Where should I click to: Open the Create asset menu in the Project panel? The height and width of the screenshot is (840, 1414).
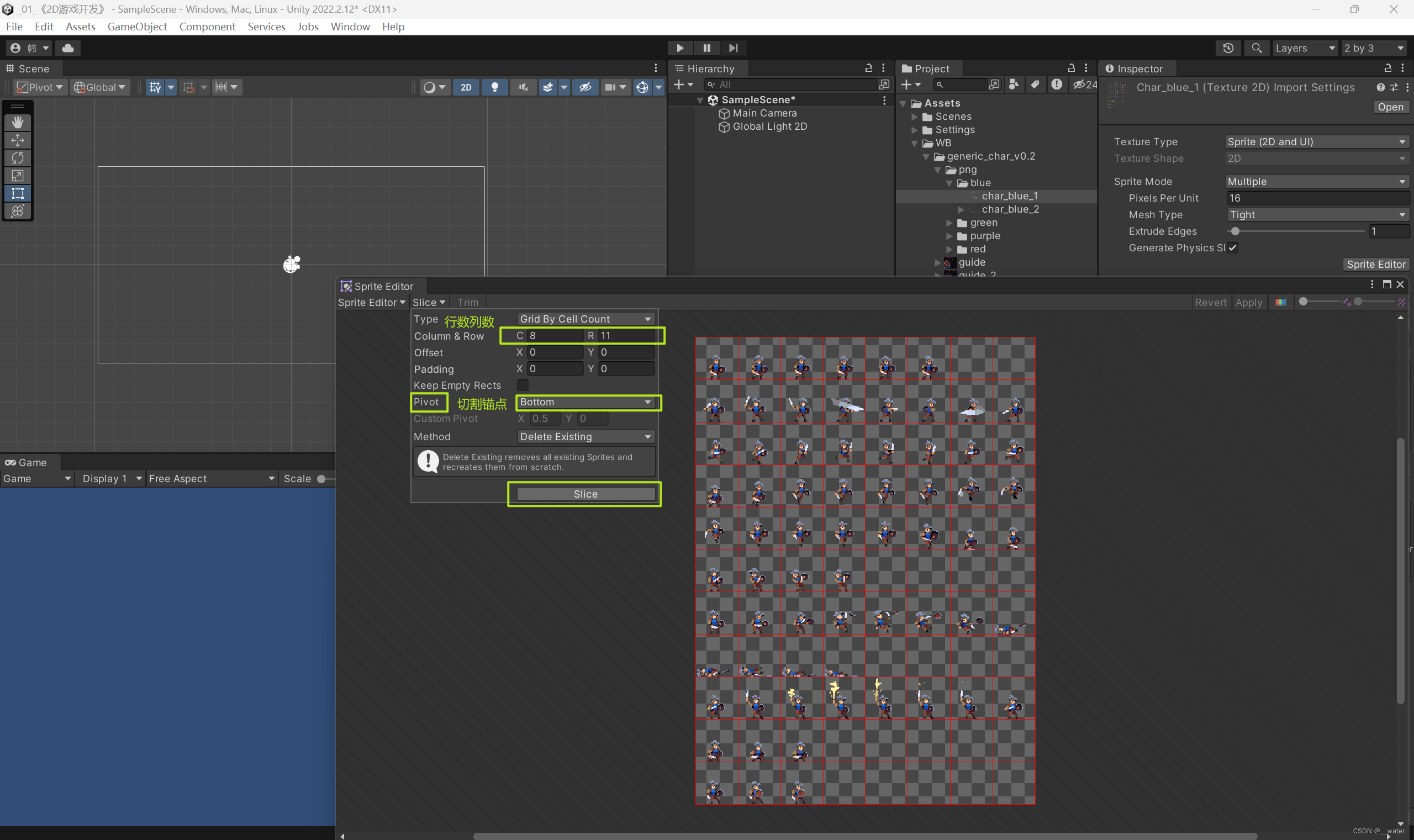[908, 84]
